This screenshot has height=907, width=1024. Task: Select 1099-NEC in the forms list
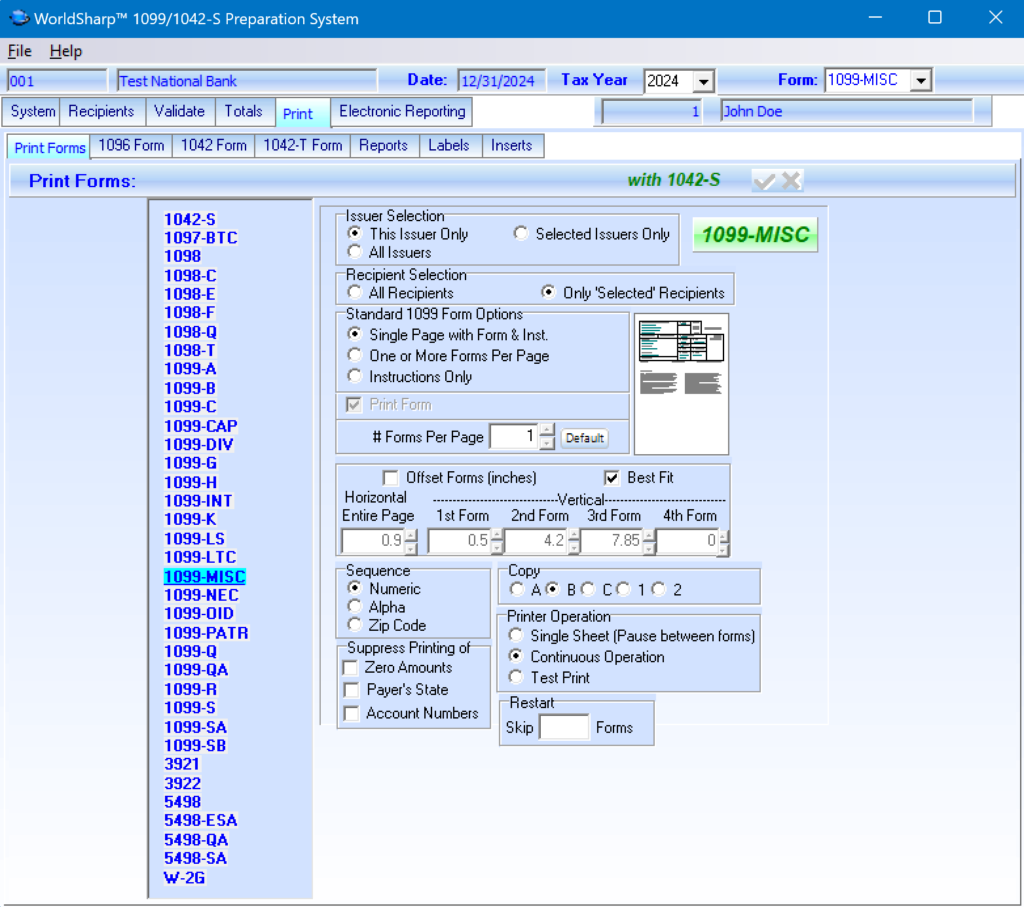201,595
